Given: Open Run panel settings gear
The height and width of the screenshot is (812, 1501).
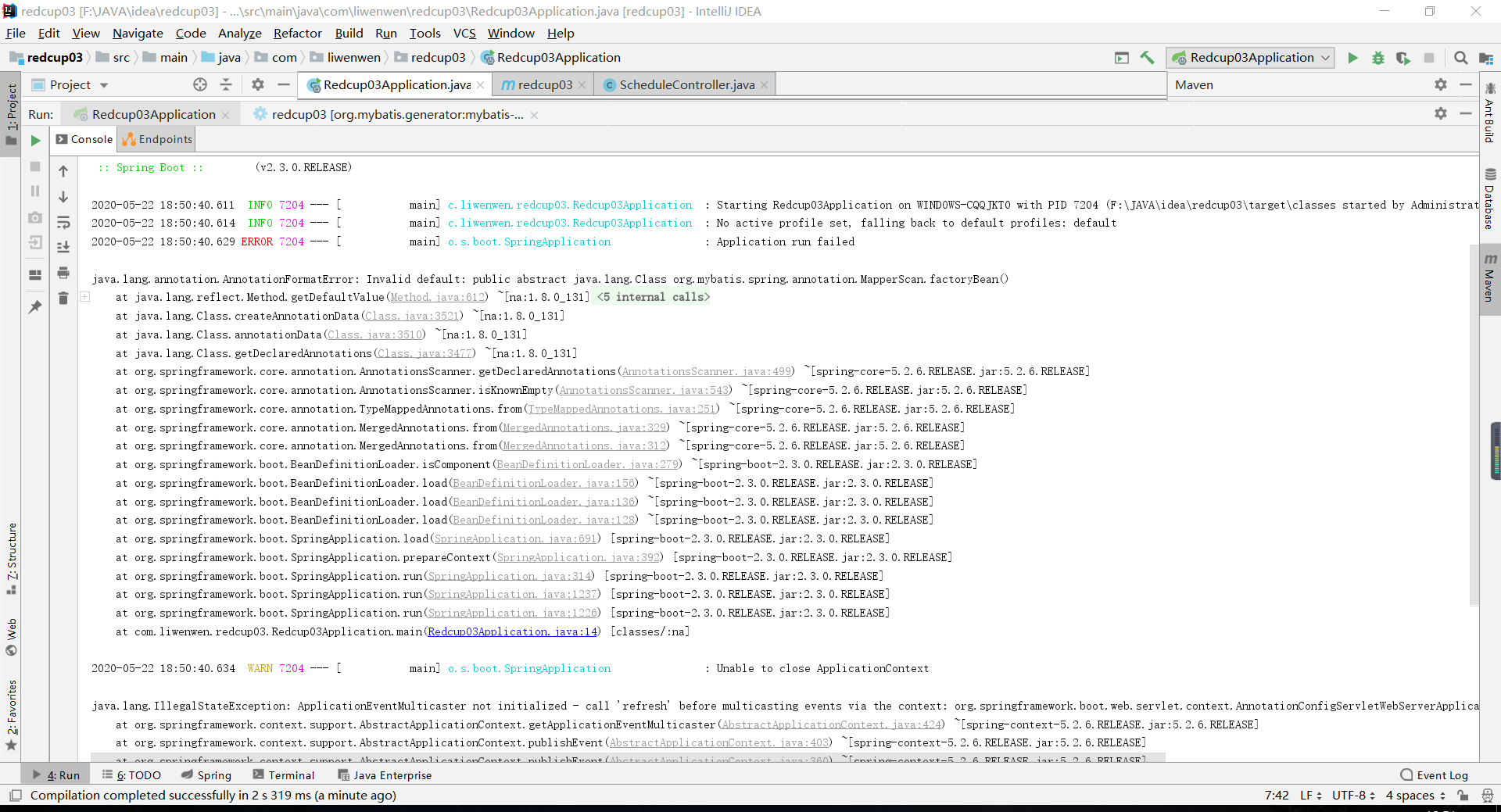Looking at the screenshot, I should [x=1441, y=113].
